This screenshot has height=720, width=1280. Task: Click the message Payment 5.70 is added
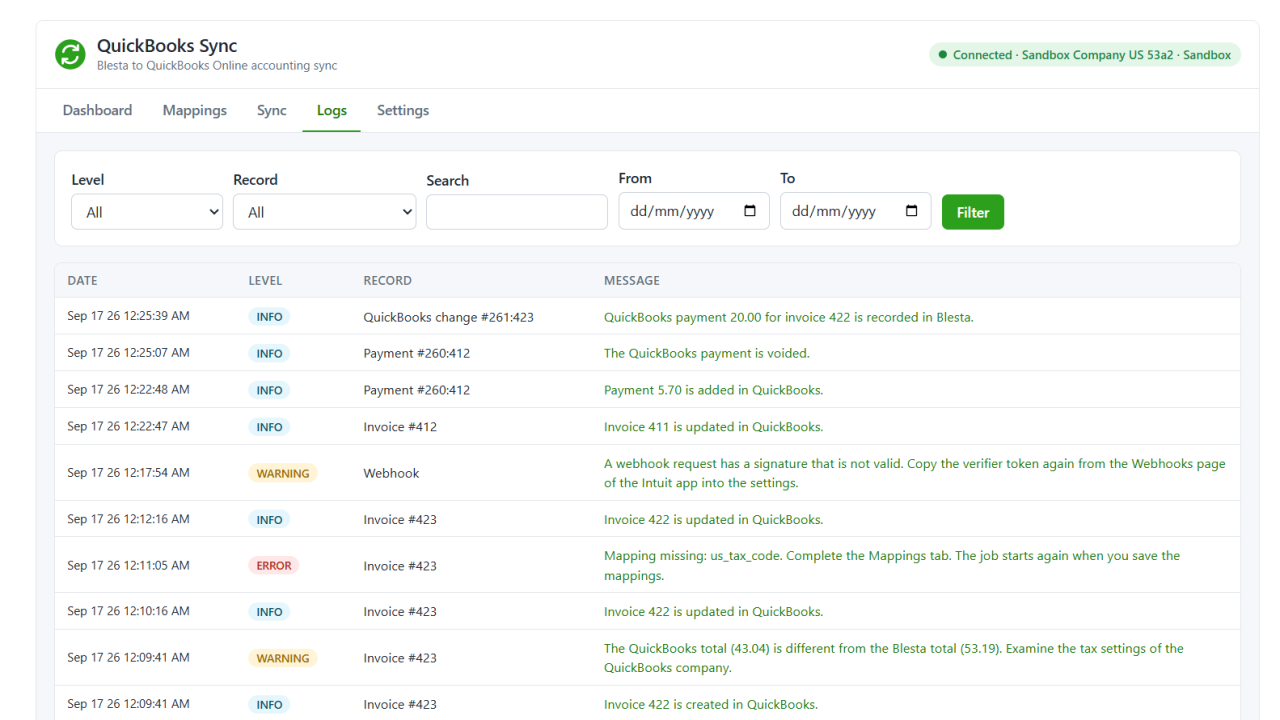coord(714,390)
